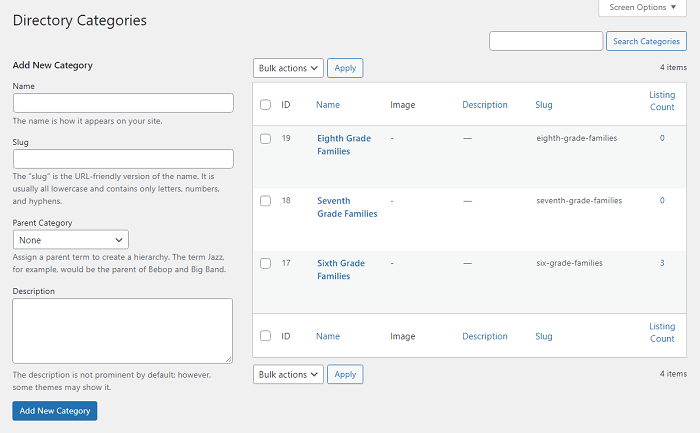The image size is (700, 433).
Task: Open the Sixth Grade Families category link
Action: tap(341, 270)
